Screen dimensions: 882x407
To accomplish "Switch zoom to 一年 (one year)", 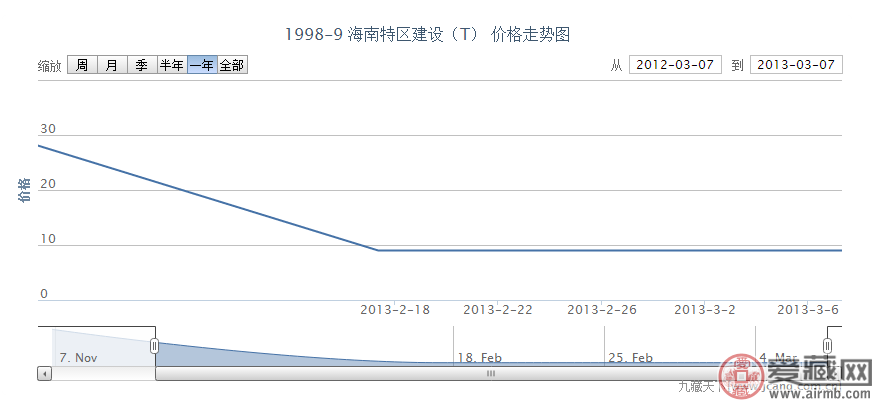I will pos(202,65).
